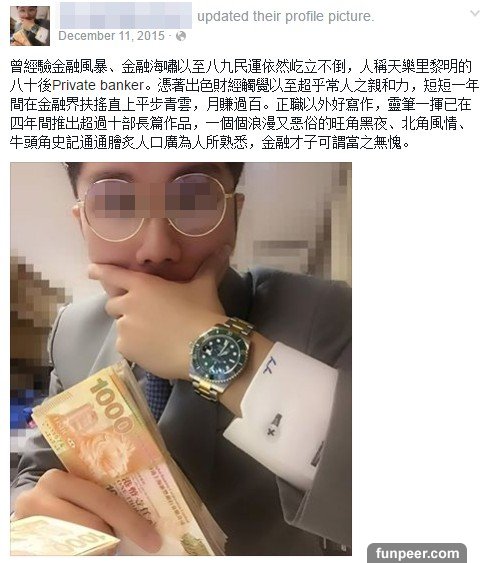Click the 'Private banker' phrase in the post
Screen dimensions: 487x563
pos(98,85)
